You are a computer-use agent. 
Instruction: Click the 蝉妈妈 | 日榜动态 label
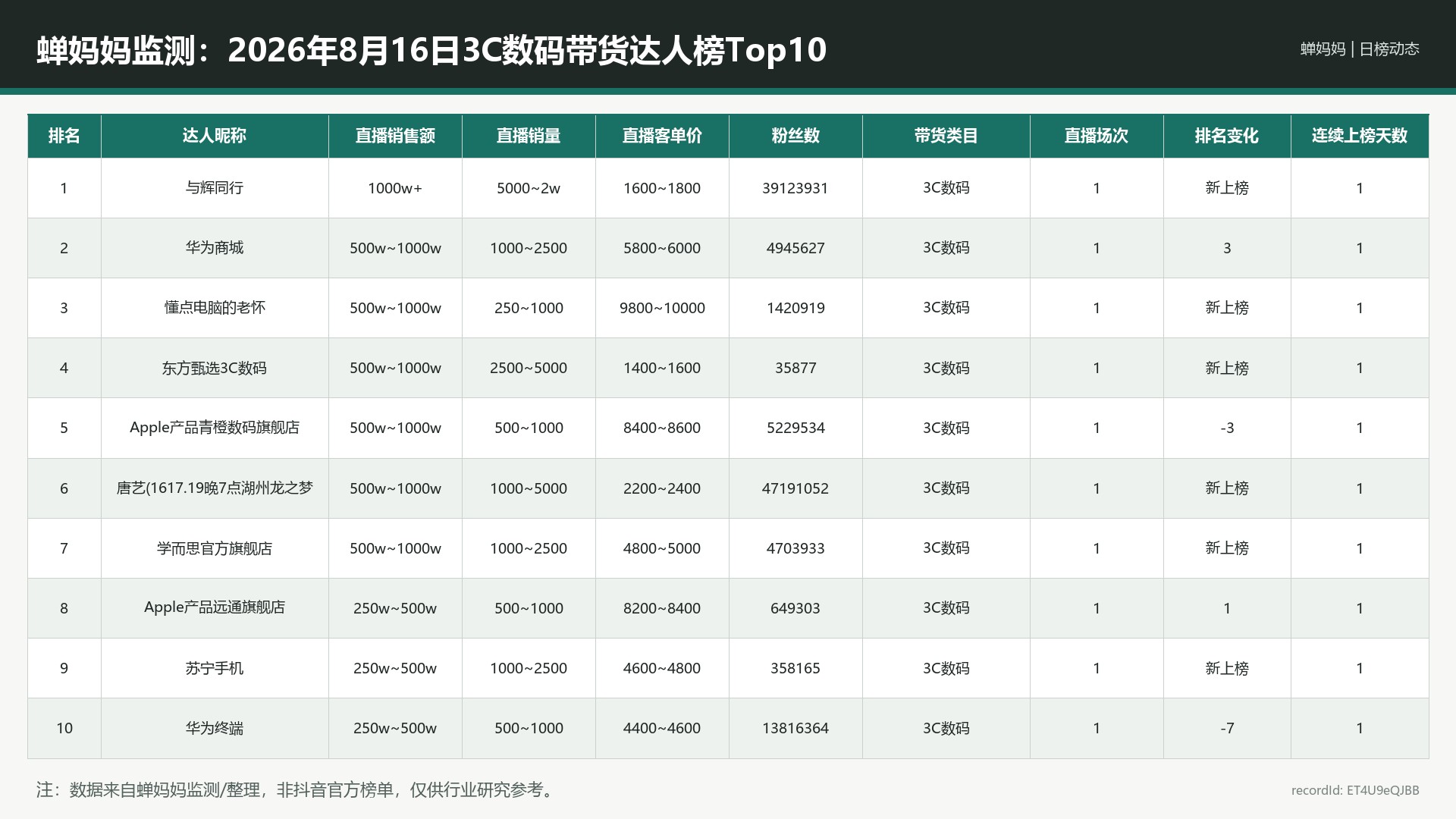point(1360,49)
